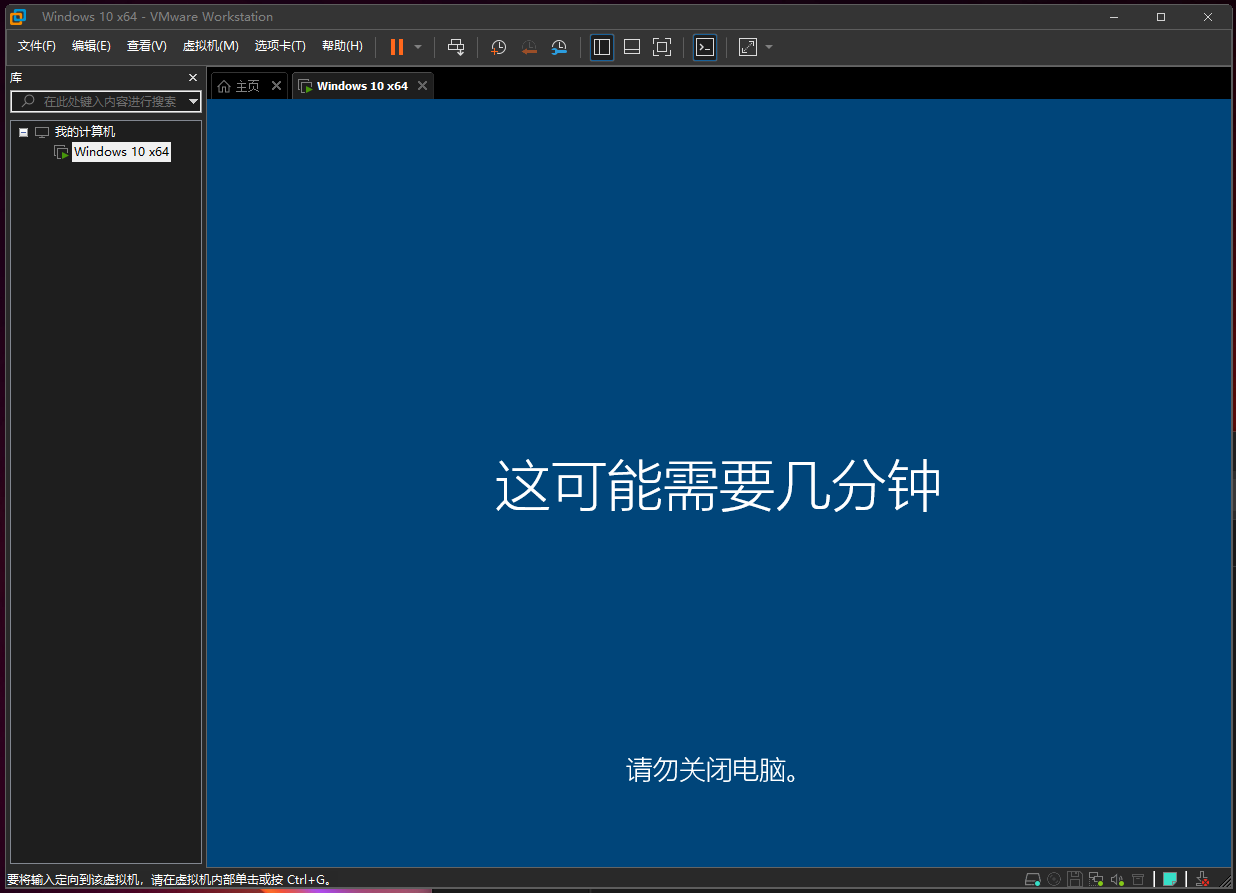Toggle the thumbnail bar view
Screen dimensions: 1236x893
point(632,47)
